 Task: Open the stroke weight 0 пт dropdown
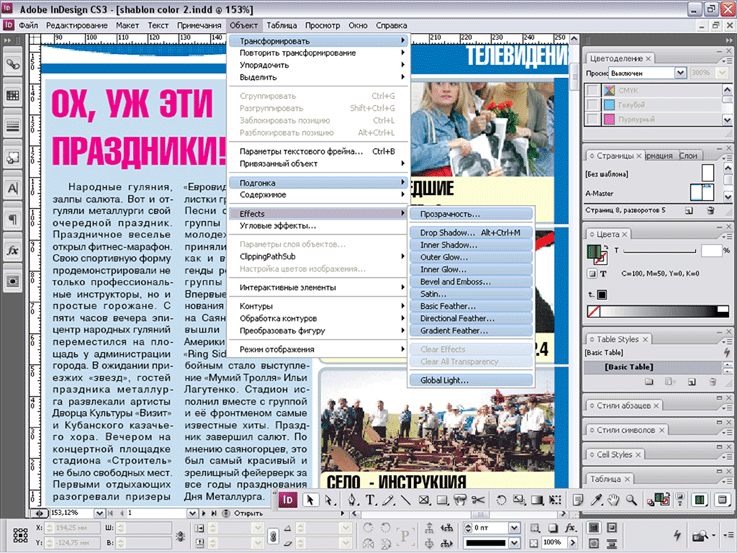coord(514,528)
